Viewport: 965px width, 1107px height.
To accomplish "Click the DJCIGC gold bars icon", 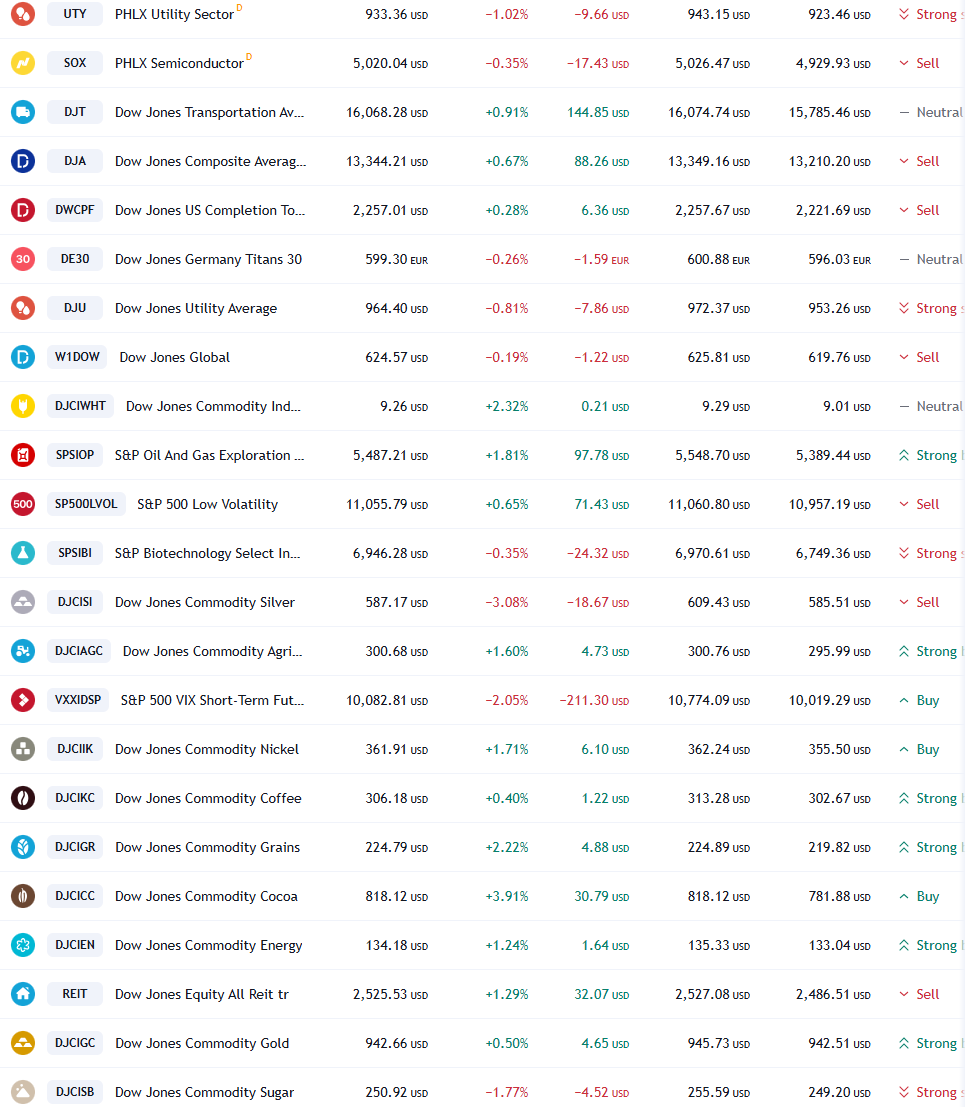I will pyautogui.click(x=23, y=1043).
